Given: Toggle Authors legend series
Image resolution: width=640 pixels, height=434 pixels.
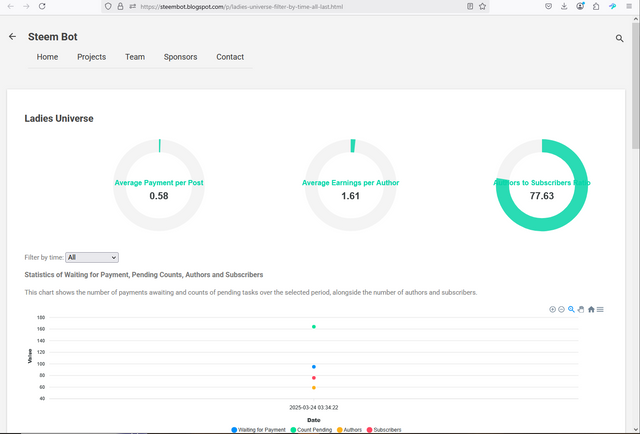Looking at the screenshot, I should (349, 430).
